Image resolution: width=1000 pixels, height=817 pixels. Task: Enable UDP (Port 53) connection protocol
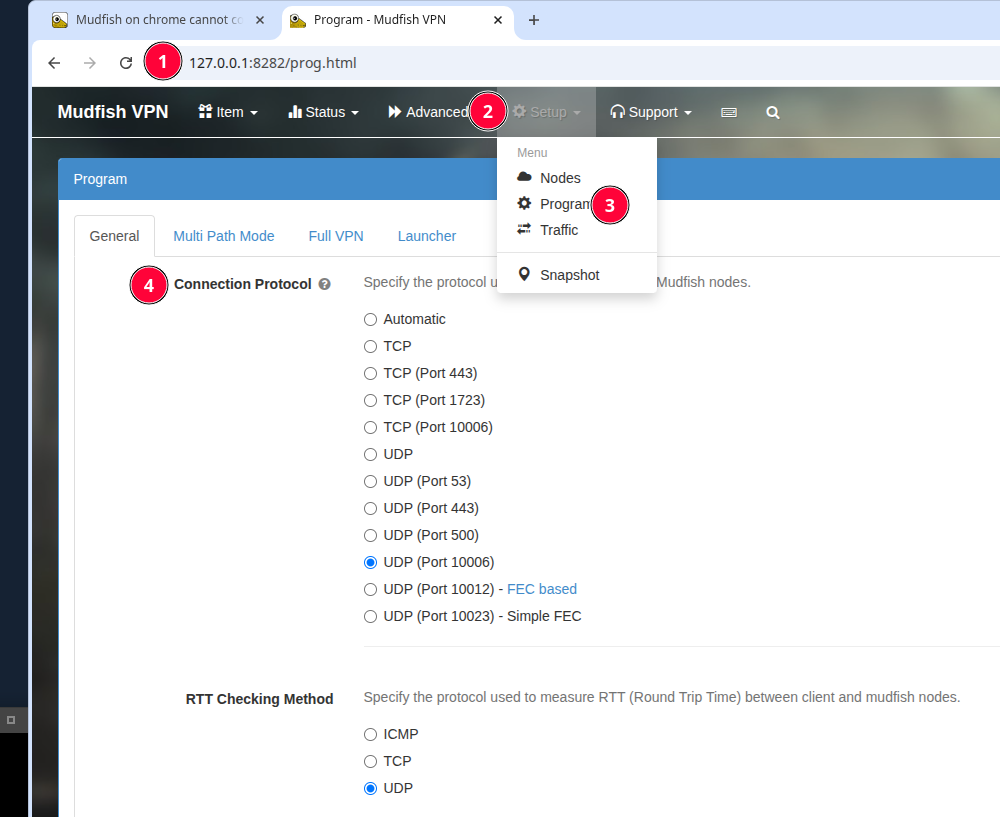tap(370, 482)
